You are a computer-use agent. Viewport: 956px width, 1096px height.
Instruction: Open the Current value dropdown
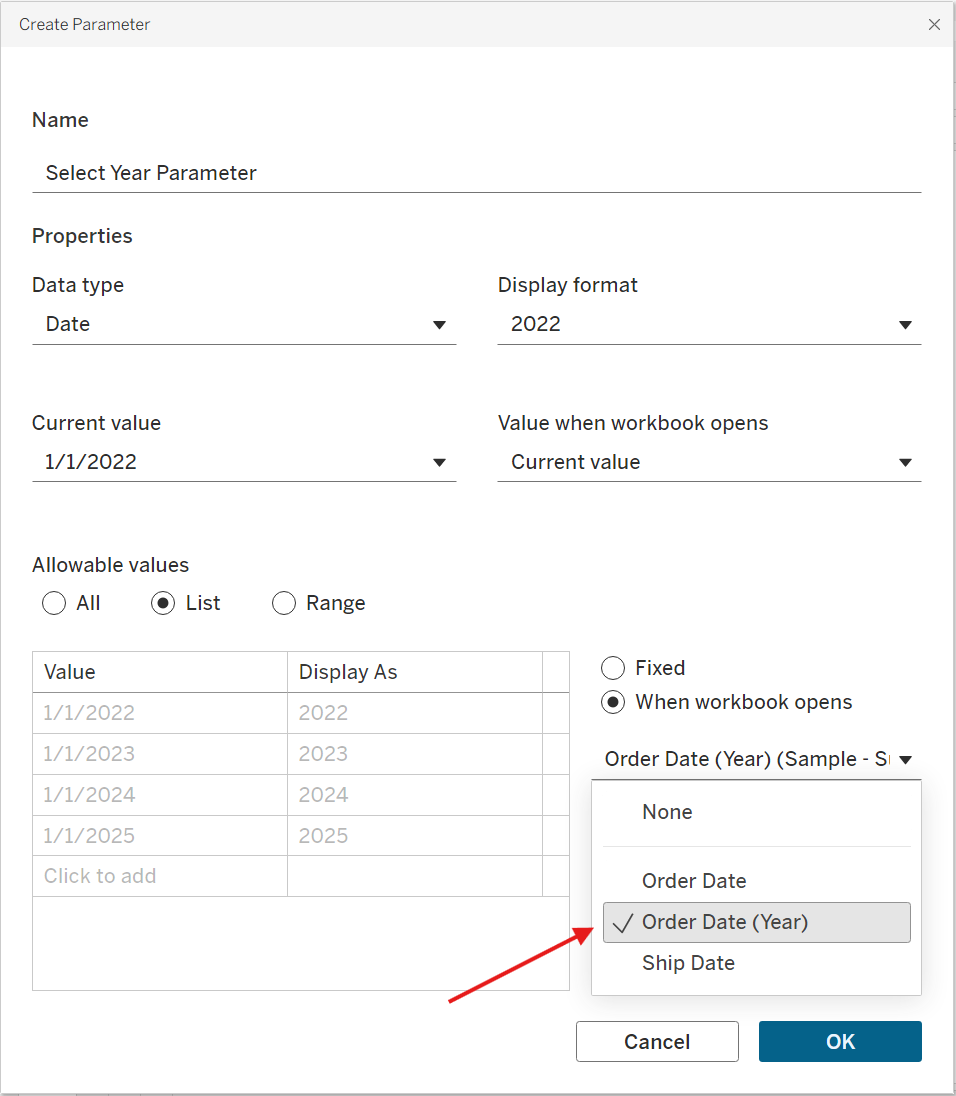(x=243, y=462)
